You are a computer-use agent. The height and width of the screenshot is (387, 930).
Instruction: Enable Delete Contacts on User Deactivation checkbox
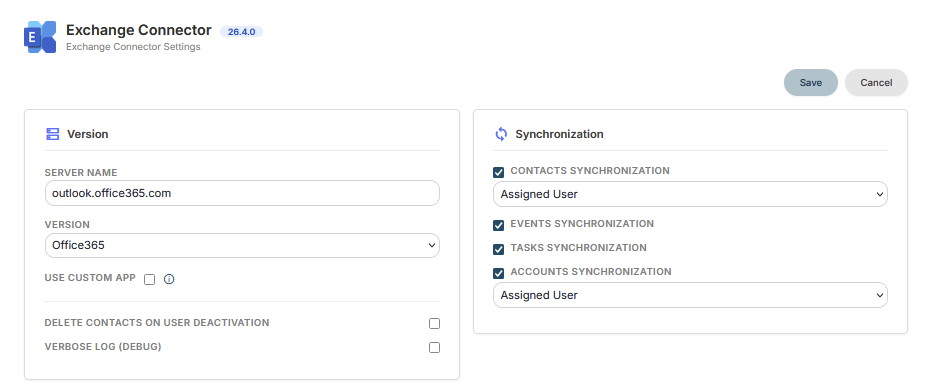[x=434, y=323]
